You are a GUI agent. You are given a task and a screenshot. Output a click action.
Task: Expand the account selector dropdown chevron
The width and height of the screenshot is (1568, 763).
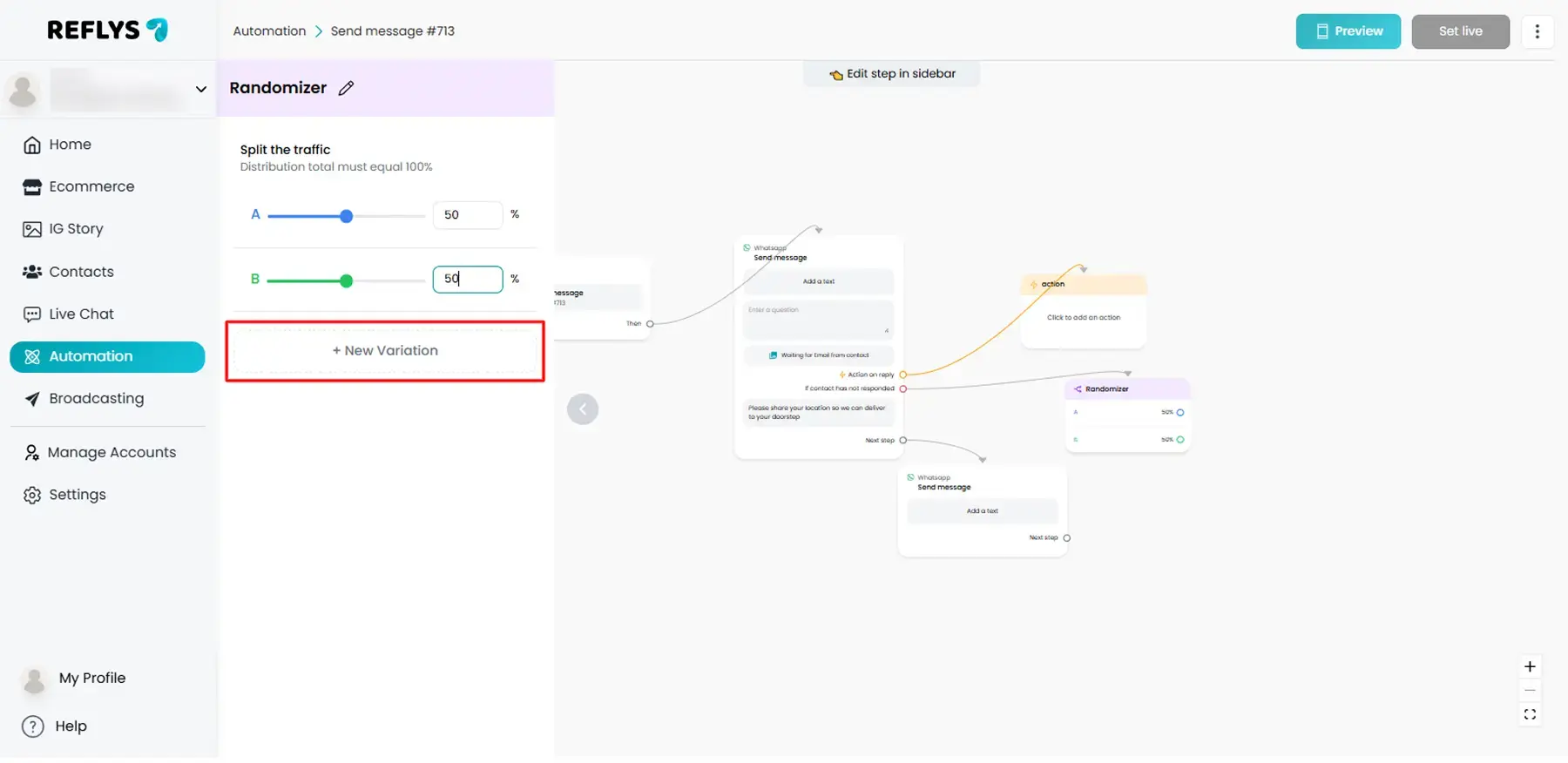tap(200, 90)
